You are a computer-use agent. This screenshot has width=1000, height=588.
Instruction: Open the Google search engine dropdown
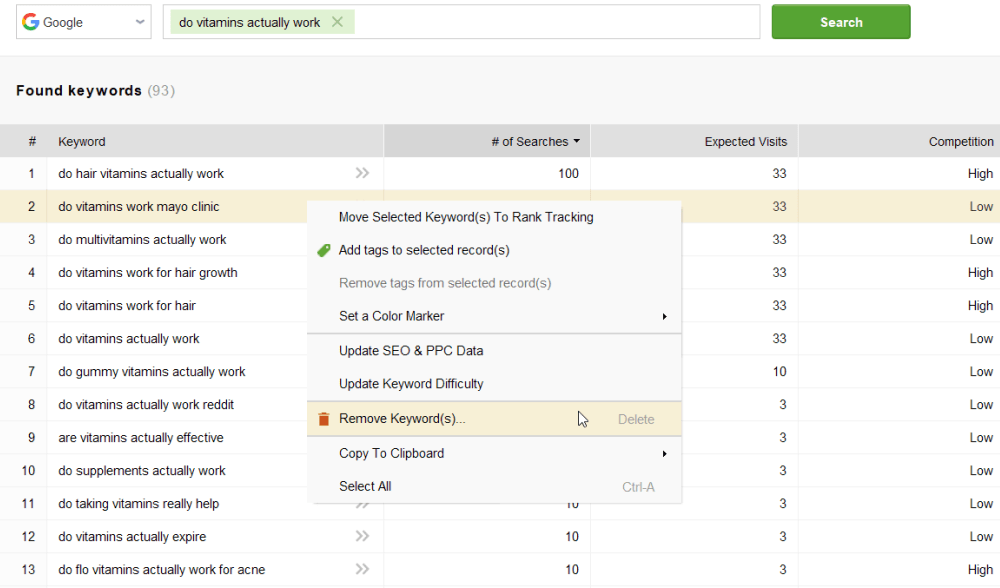tap(84, 22)
